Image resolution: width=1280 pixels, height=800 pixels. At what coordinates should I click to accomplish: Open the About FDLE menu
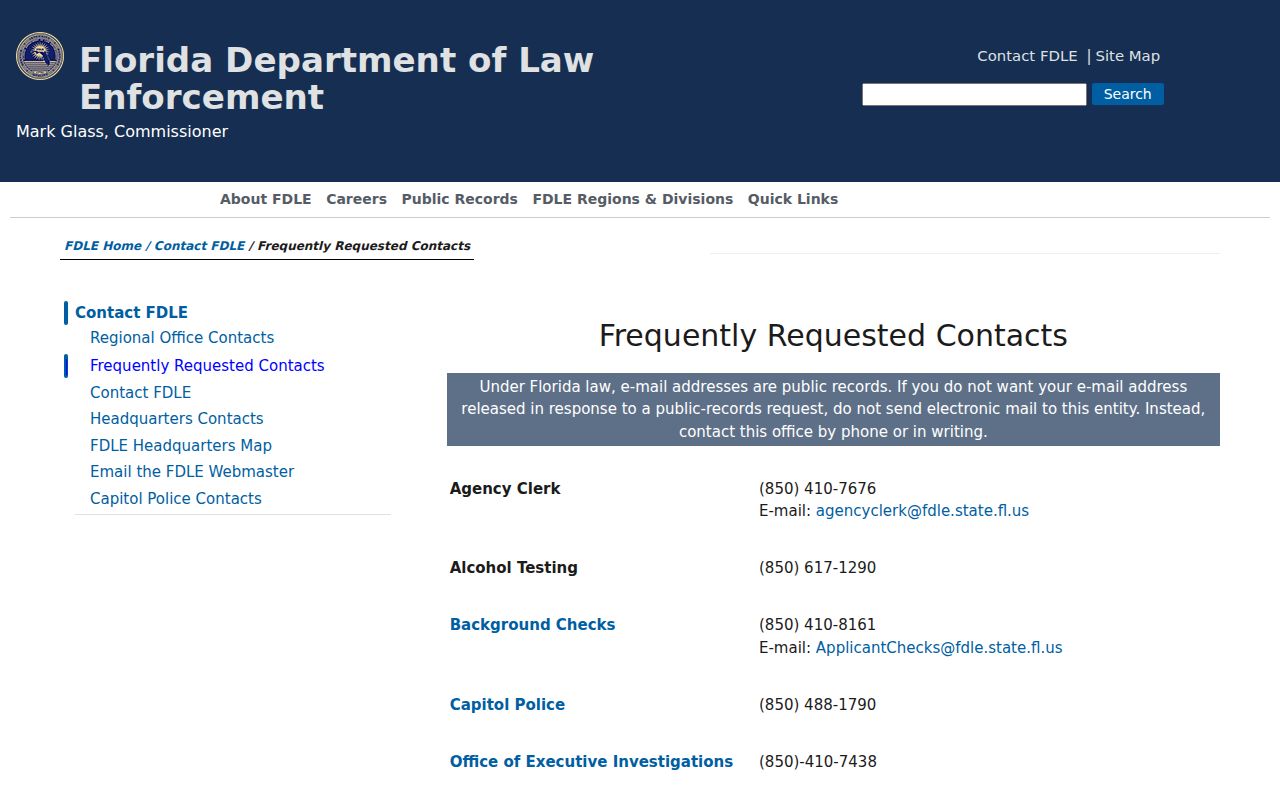(266, 199)
